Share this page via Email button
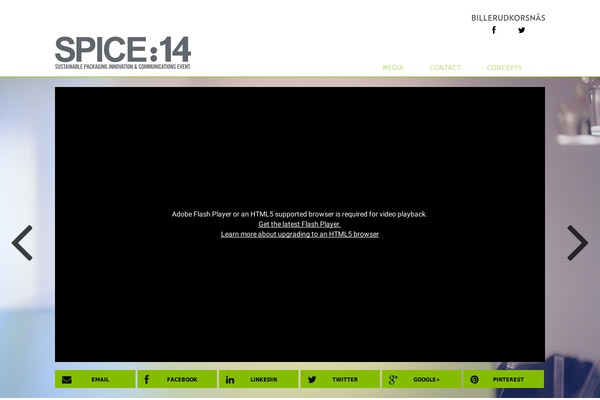Viewport: 600px width, 400px height. (95, 379)
